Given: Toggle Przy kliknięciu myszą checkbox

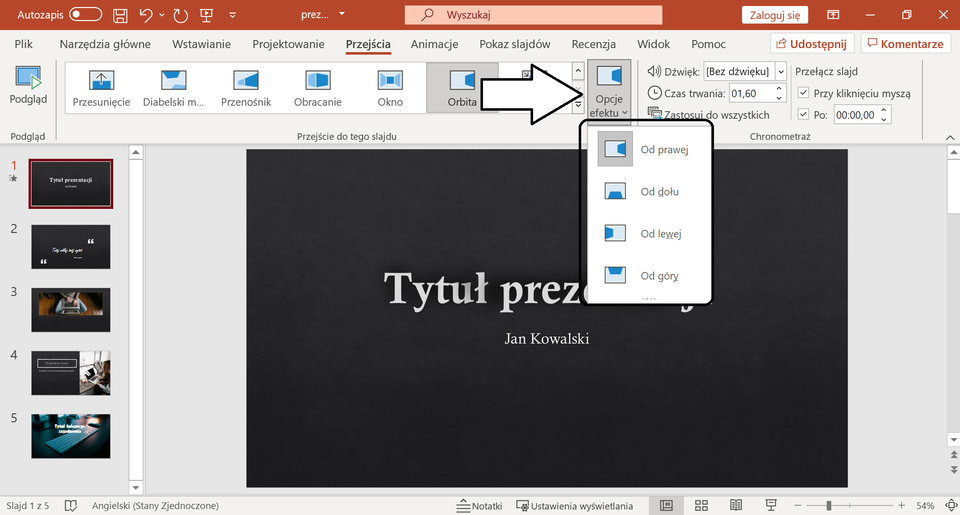Looking at the screenshot, I should pos(803,93).
